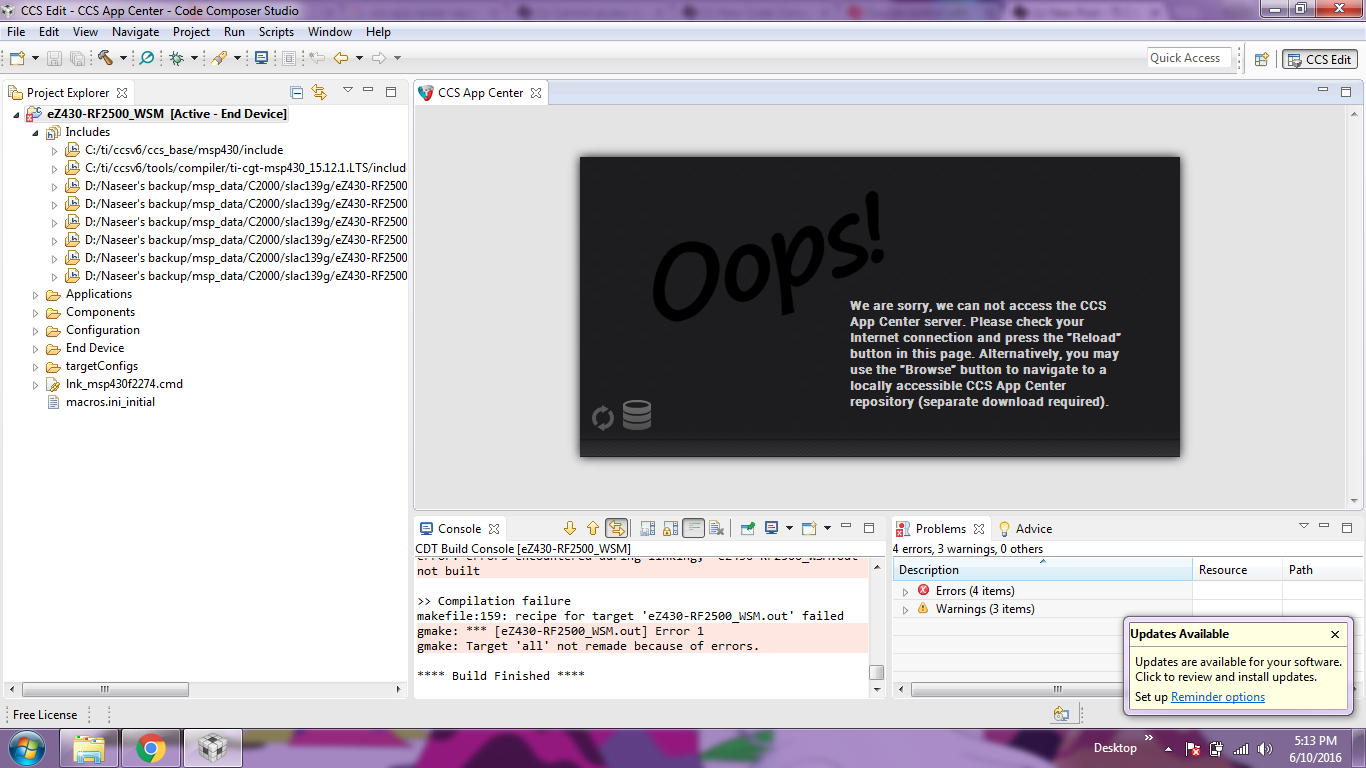Click the blue monitor toolbar icon
The image size is (1366, 768).
point(261,58)
